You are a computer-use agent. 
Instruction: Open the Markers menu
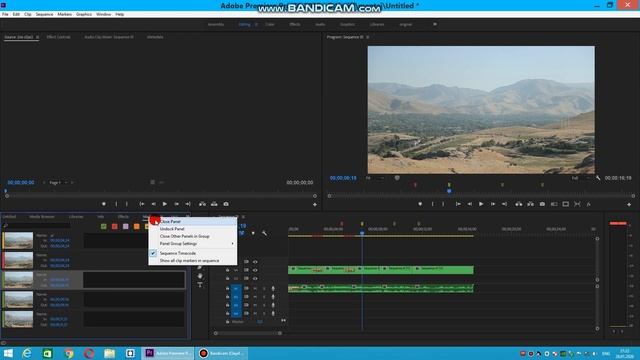64,14
